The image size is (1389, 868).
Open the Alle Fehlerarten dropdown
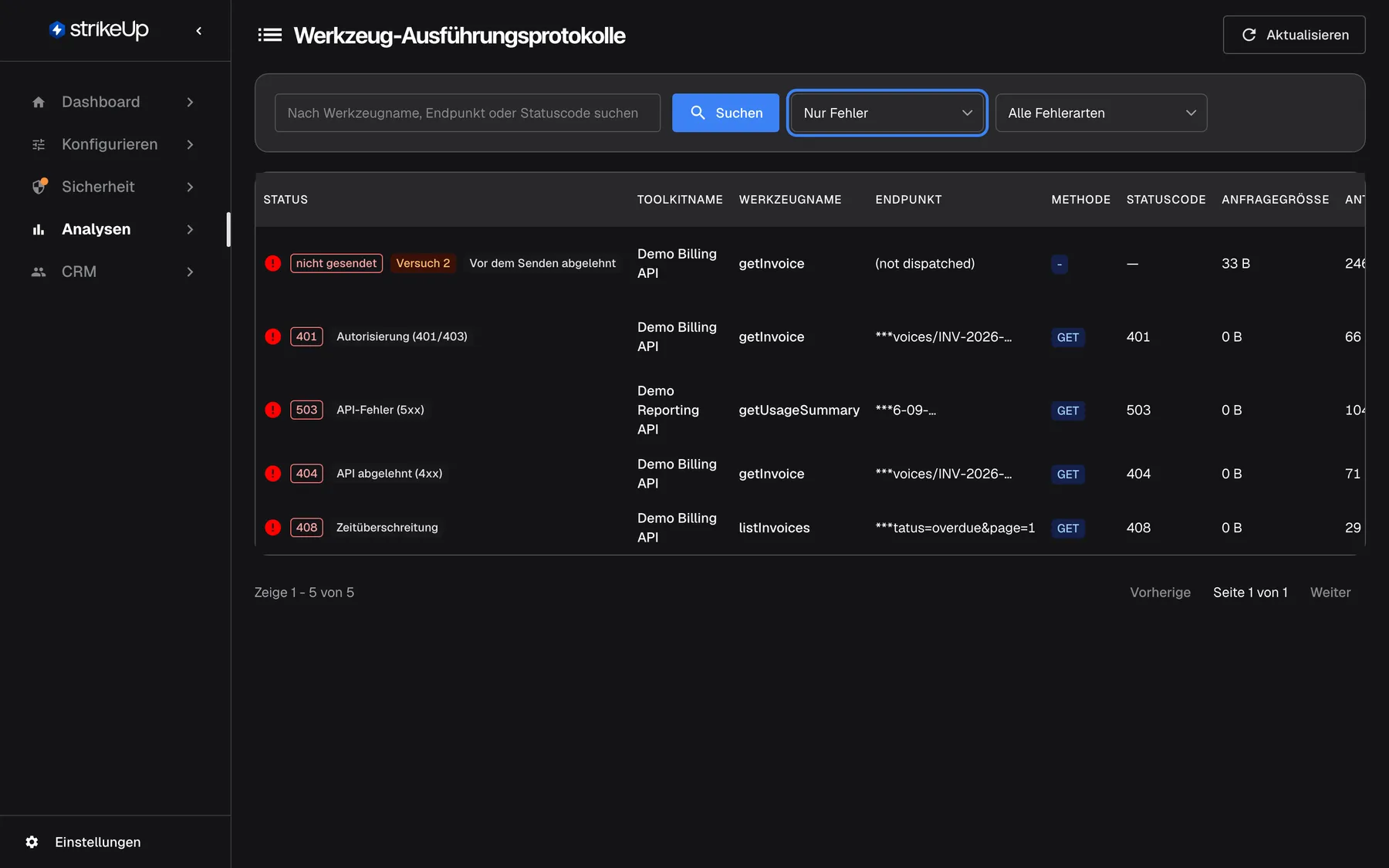1101,113
